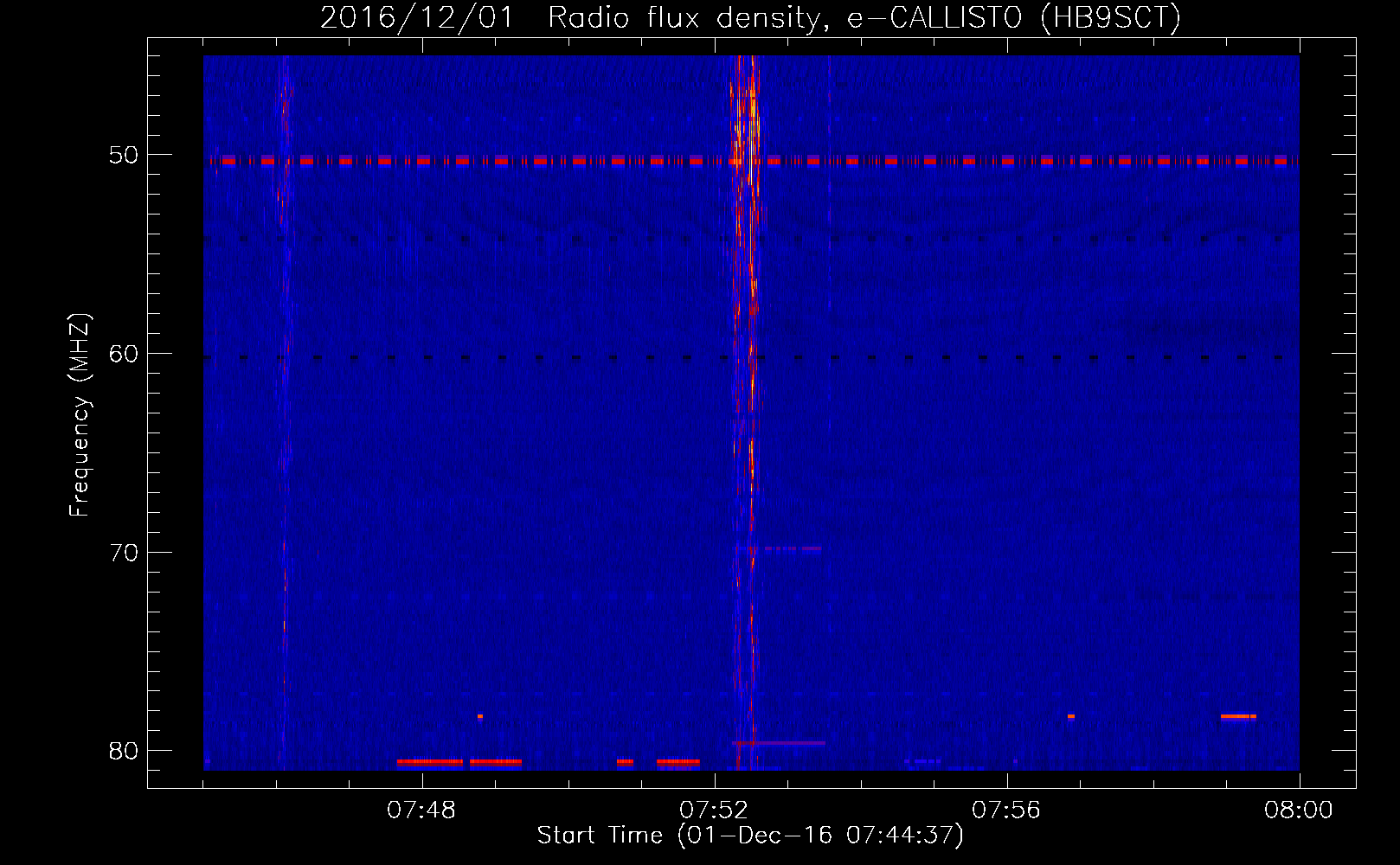Click the 'Frequency (MHZ)' axis label
The height and width of the screenshot is (865, 1400).
[79, 415]
